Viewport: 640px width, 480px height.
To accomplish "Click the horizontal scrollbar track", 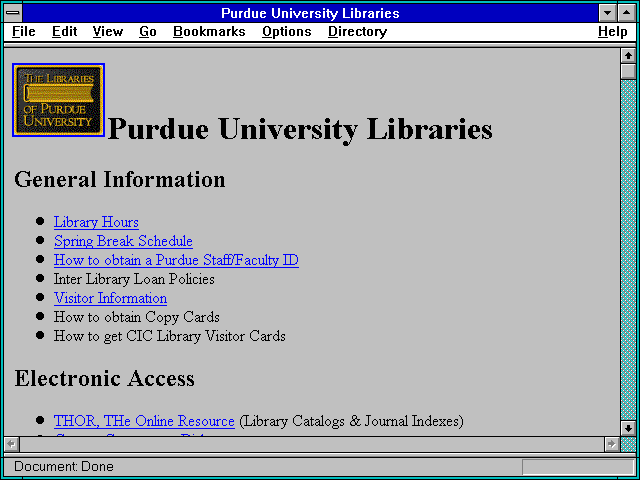I will (311, 444).
